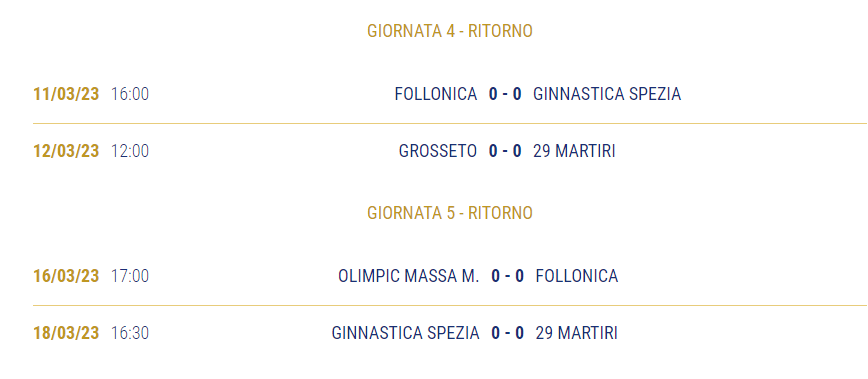868x379 pixels.
Task: Open the 0 - 0 score of Grosseto vs 29 Martiri
Action: click(x=505, y=151)
